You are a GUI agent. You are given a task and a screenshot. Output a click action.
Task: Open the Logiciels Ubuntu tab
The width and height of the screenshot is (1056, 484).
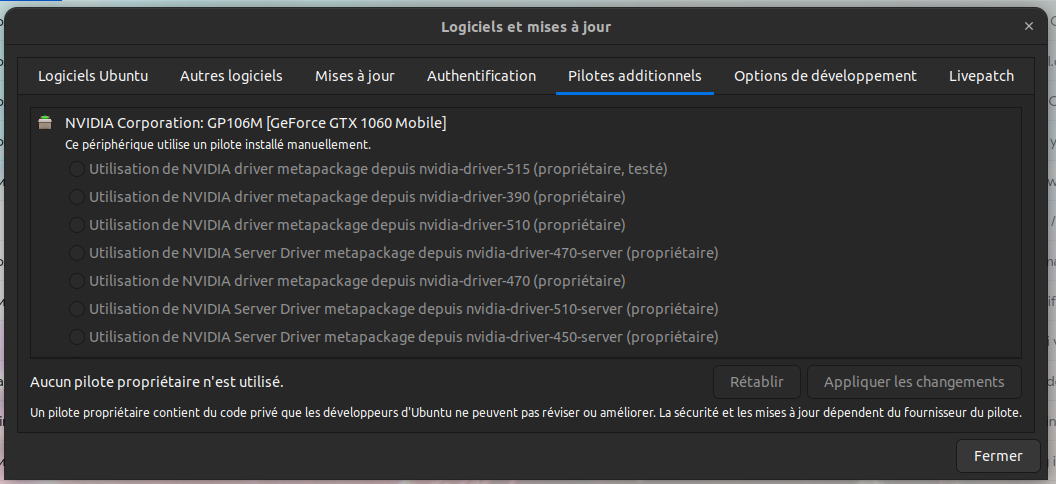pos(93,76)
